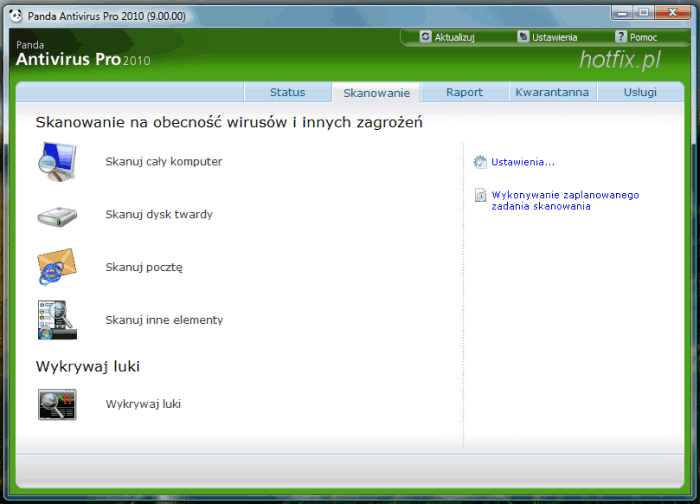Switch to the Raport tab
This screenshot has height=504, width=700.
(x=464, y=93)
